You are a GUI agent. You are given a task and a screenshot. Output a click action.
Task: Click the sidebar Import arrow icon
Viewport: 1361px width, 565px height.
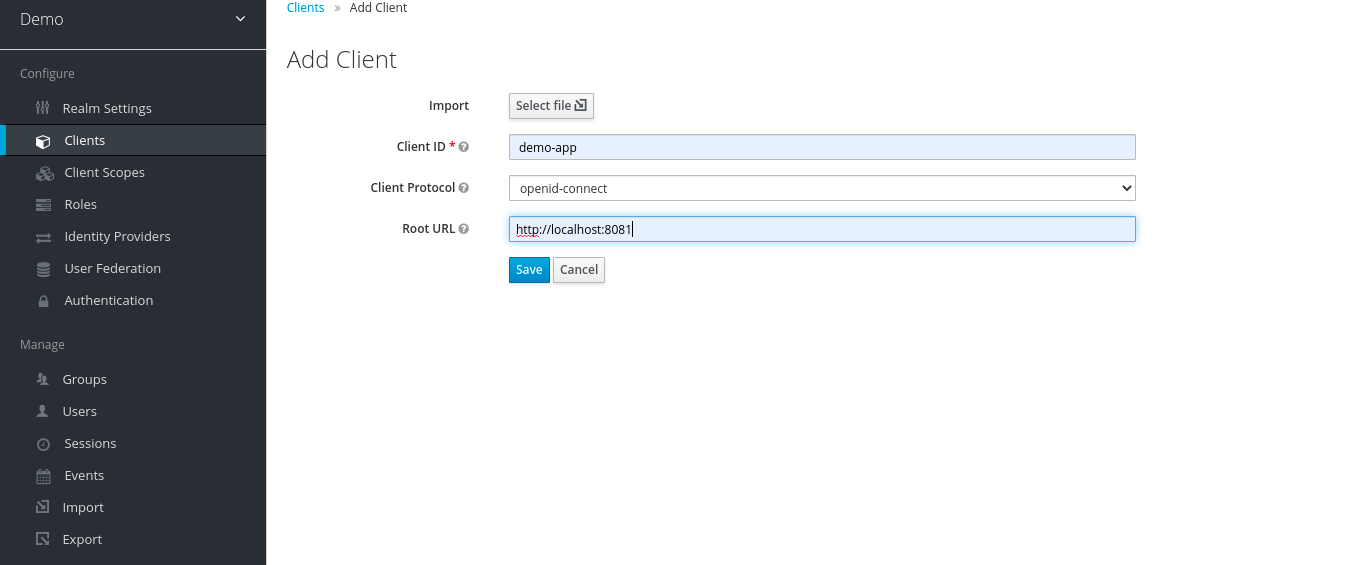(x=42, y=507)
